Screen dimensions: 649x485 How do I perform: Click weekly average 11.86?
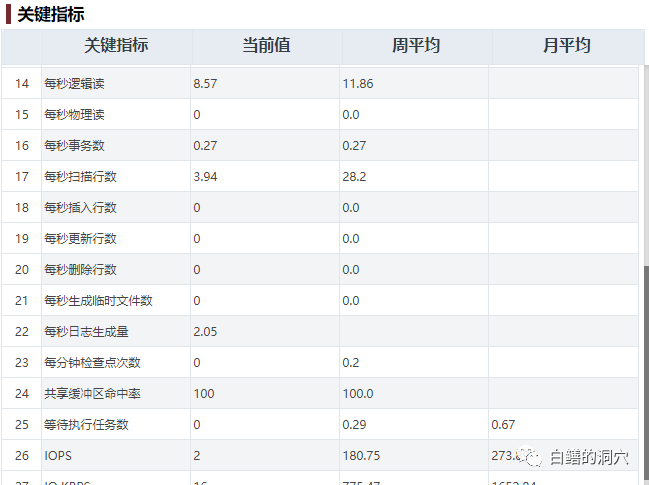click(358, 84)
